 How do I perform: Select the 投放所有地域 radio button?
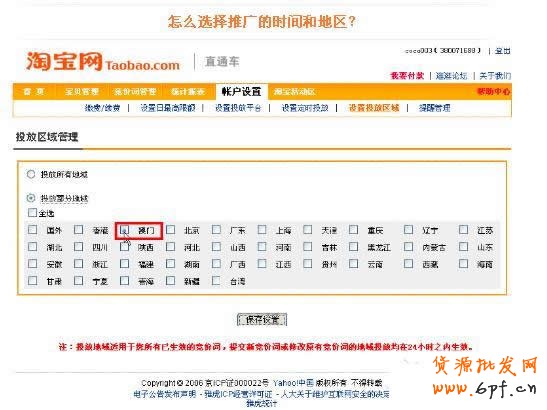[31, 174]
